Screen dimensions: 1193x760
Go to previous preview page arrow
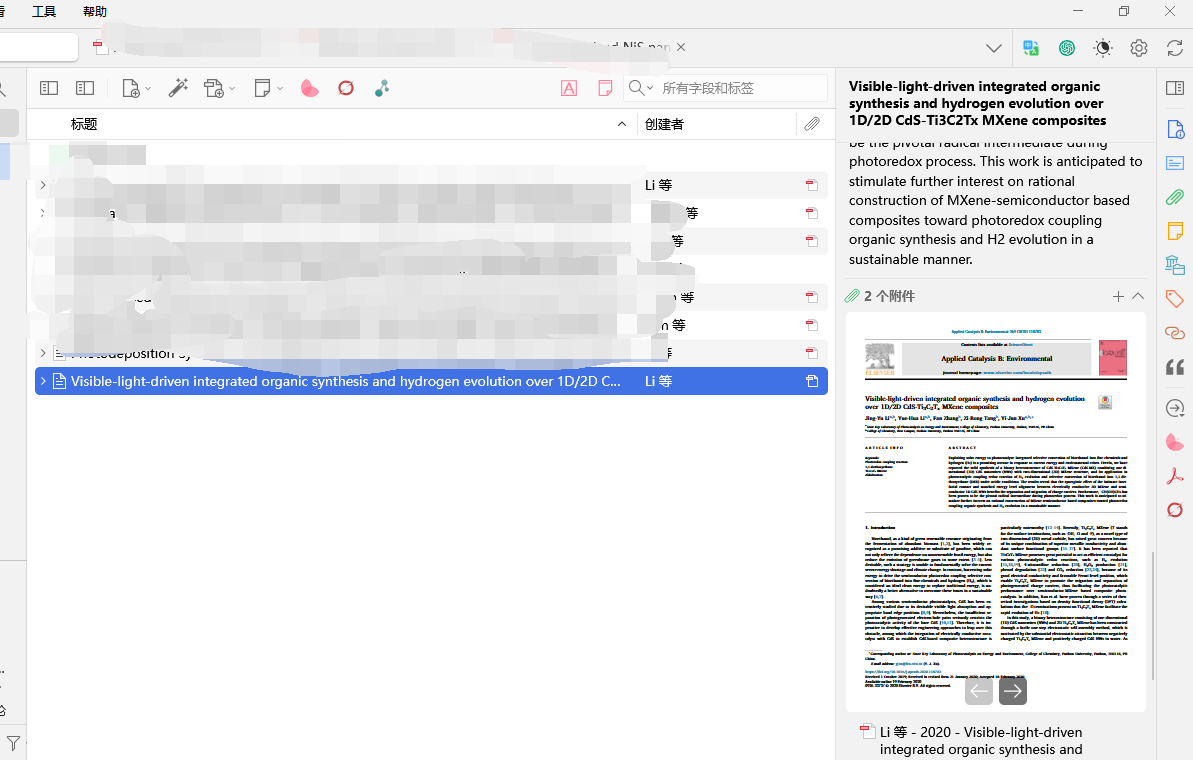click(x=979, y=691)
